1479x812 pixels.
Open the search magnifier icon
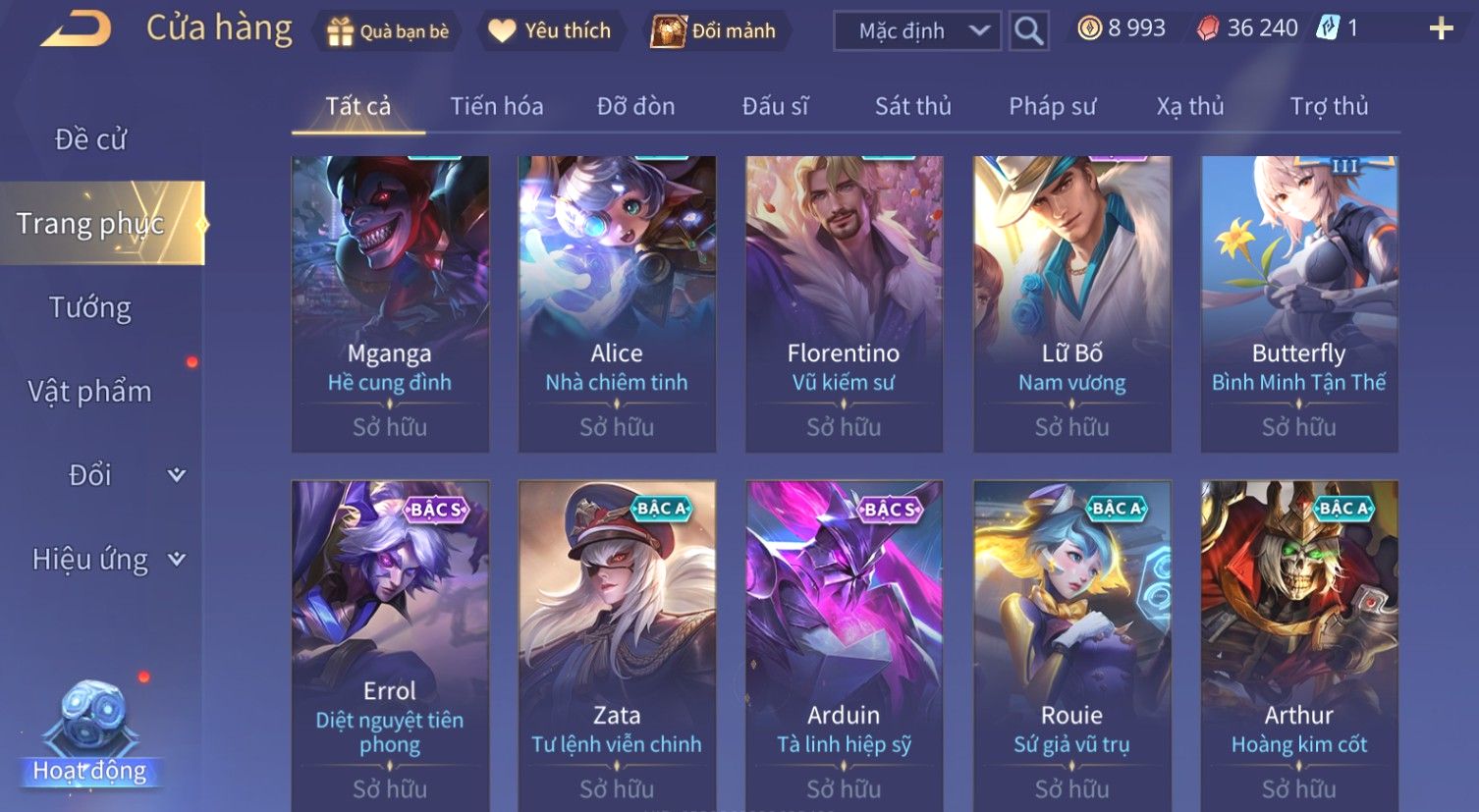[x=1028, y=31]
